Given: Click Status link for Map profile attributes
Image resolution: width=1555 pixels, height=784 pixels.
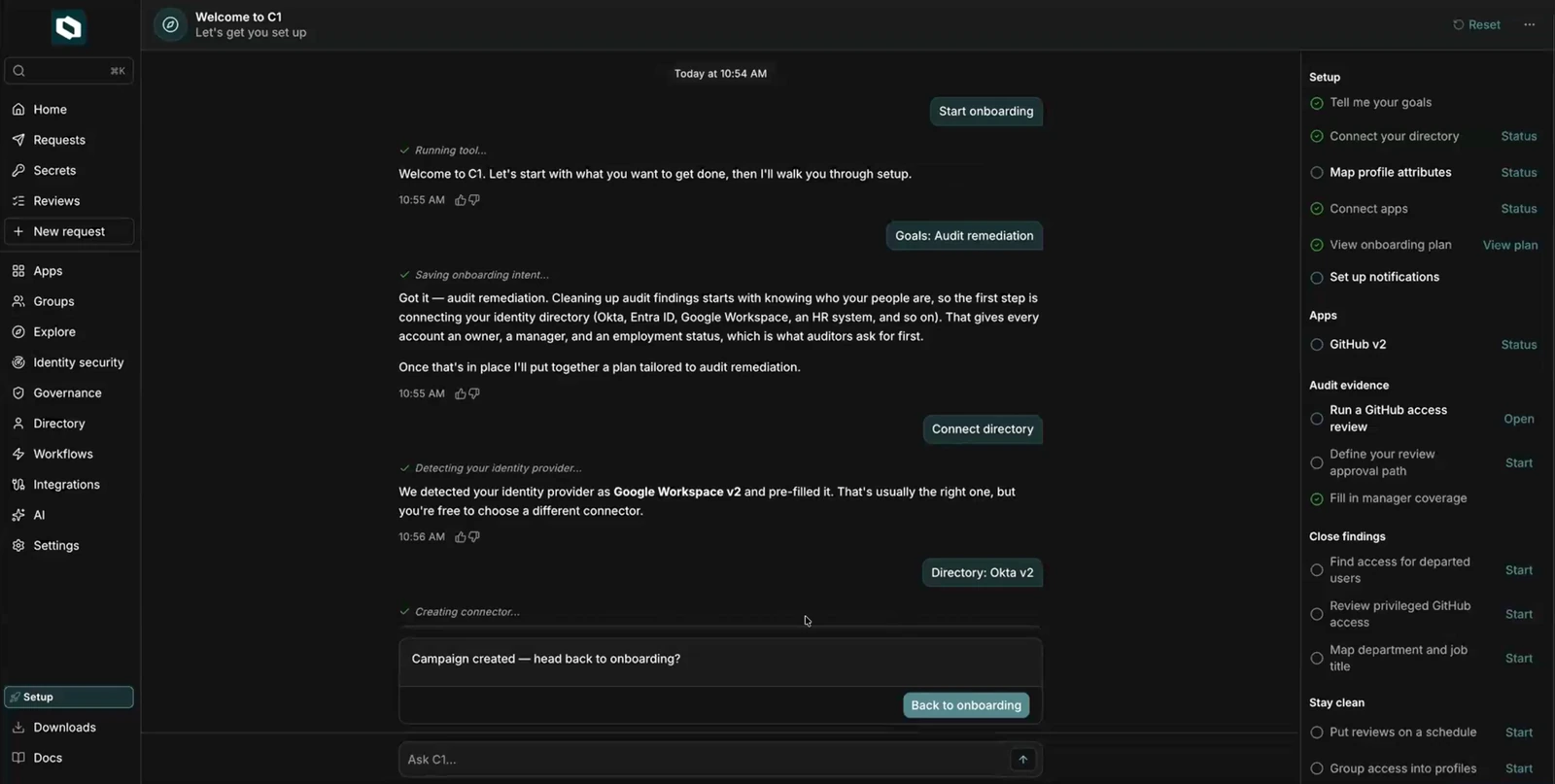Looking at the screenshot, I should (1518, 173).
